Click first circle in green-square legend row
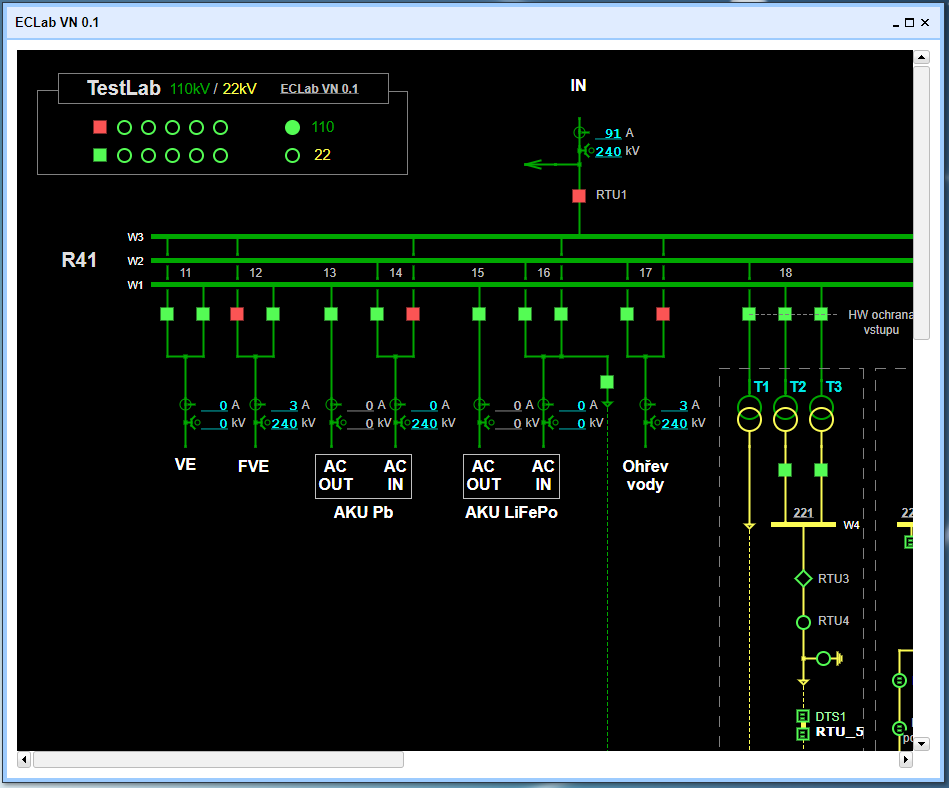The image size is (949, 788). (x=124, y=156)
